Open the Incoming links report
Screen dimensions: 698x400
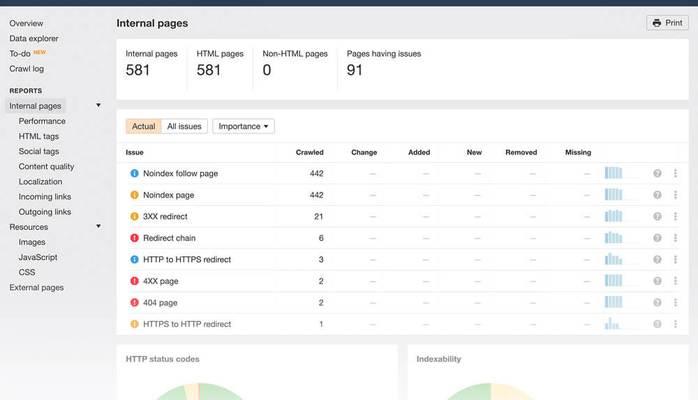(x=45, y=197)
